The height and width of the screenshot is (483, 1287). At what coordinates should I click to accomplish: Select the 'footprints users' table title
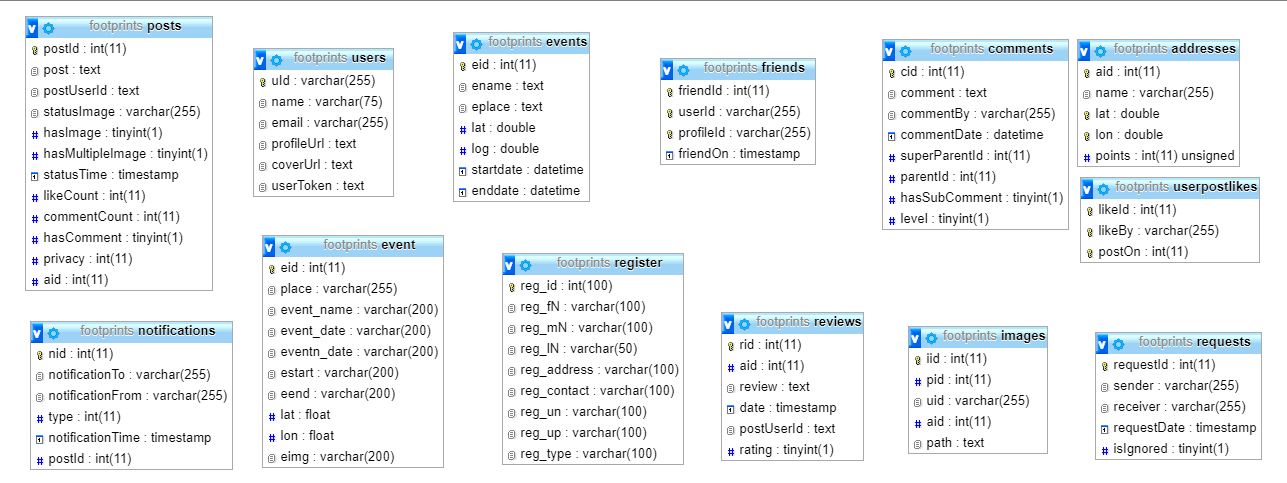pyautogui.click(x=340, y=58)
